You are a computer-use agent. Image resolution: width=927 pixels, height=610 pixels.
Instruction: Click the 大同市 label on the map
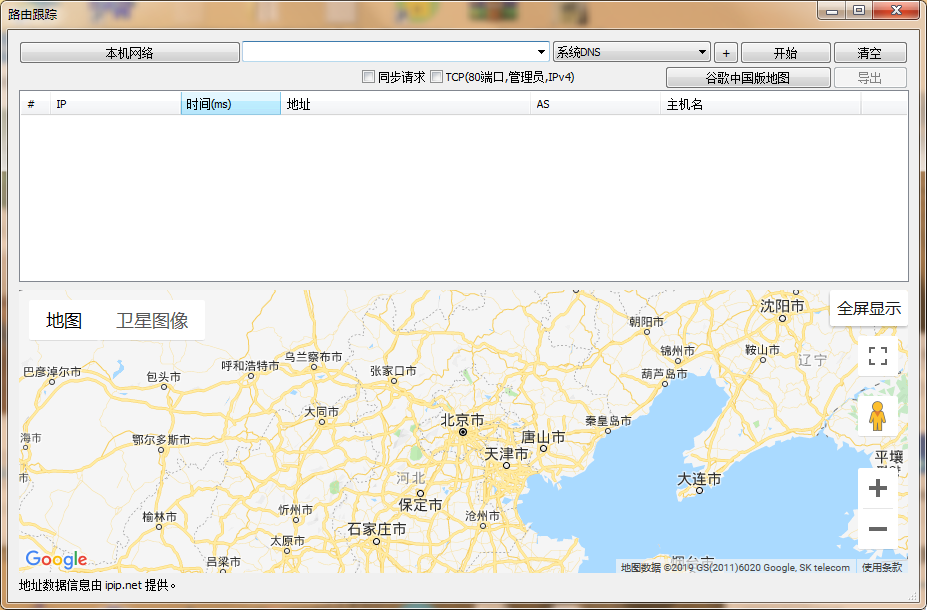[322, 411]
